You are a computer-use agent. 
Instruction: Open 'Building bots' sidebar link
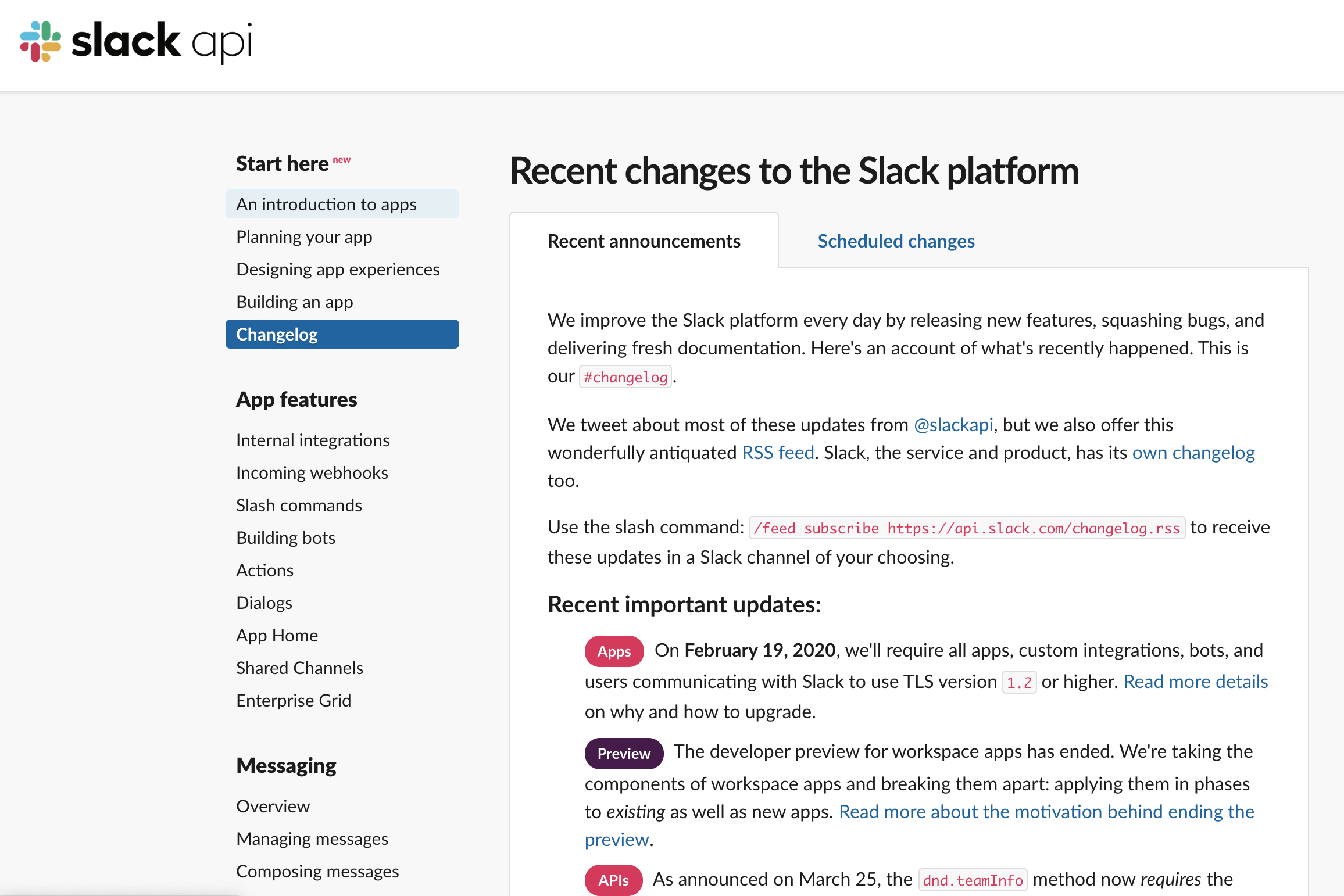285,537
